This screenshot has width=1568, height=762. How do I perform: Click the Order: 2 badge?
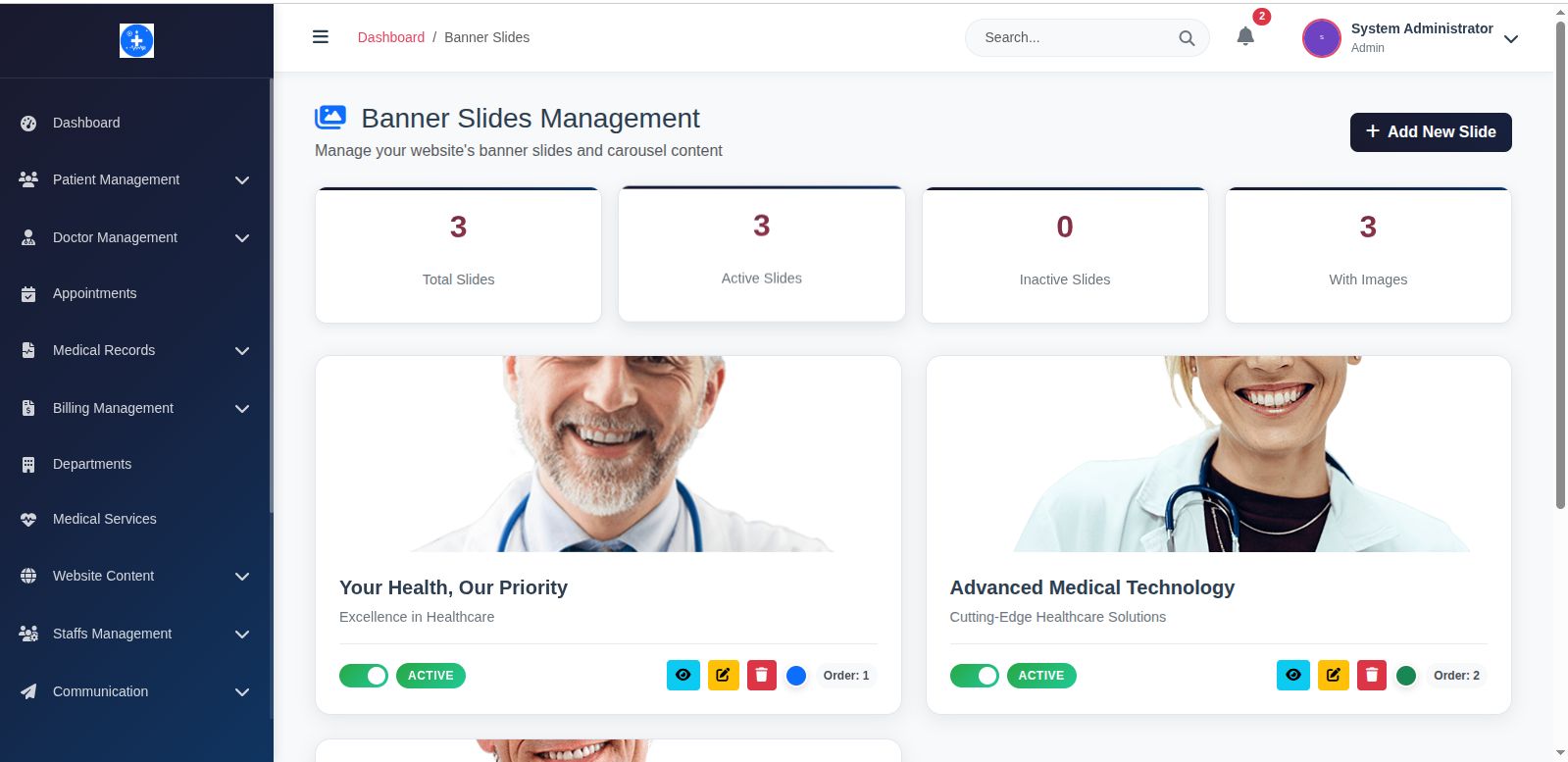(1457, 676)
